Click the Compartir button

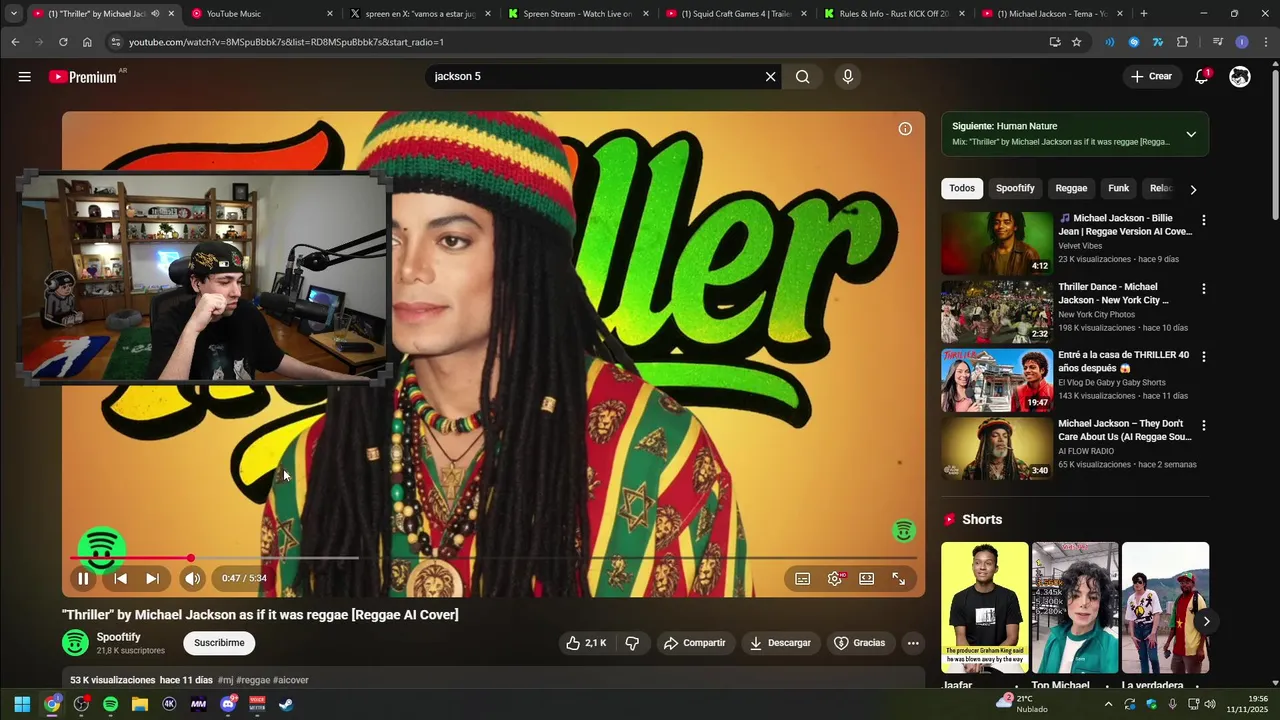(695, 643)
